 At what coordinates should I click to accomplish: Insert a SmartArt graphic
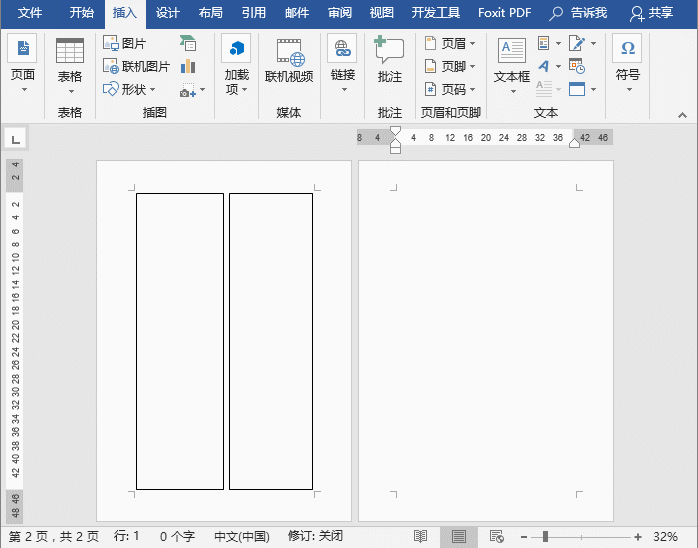click(x=188, y=43)
